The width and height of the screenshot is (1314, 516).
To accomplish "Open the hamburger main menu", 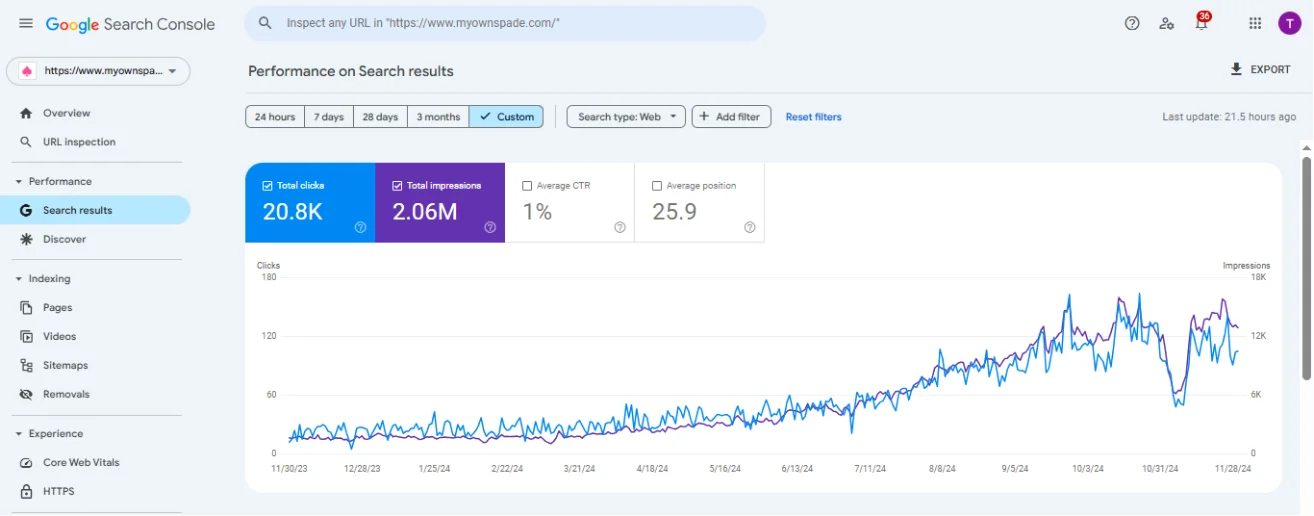I will coord(26,23).
